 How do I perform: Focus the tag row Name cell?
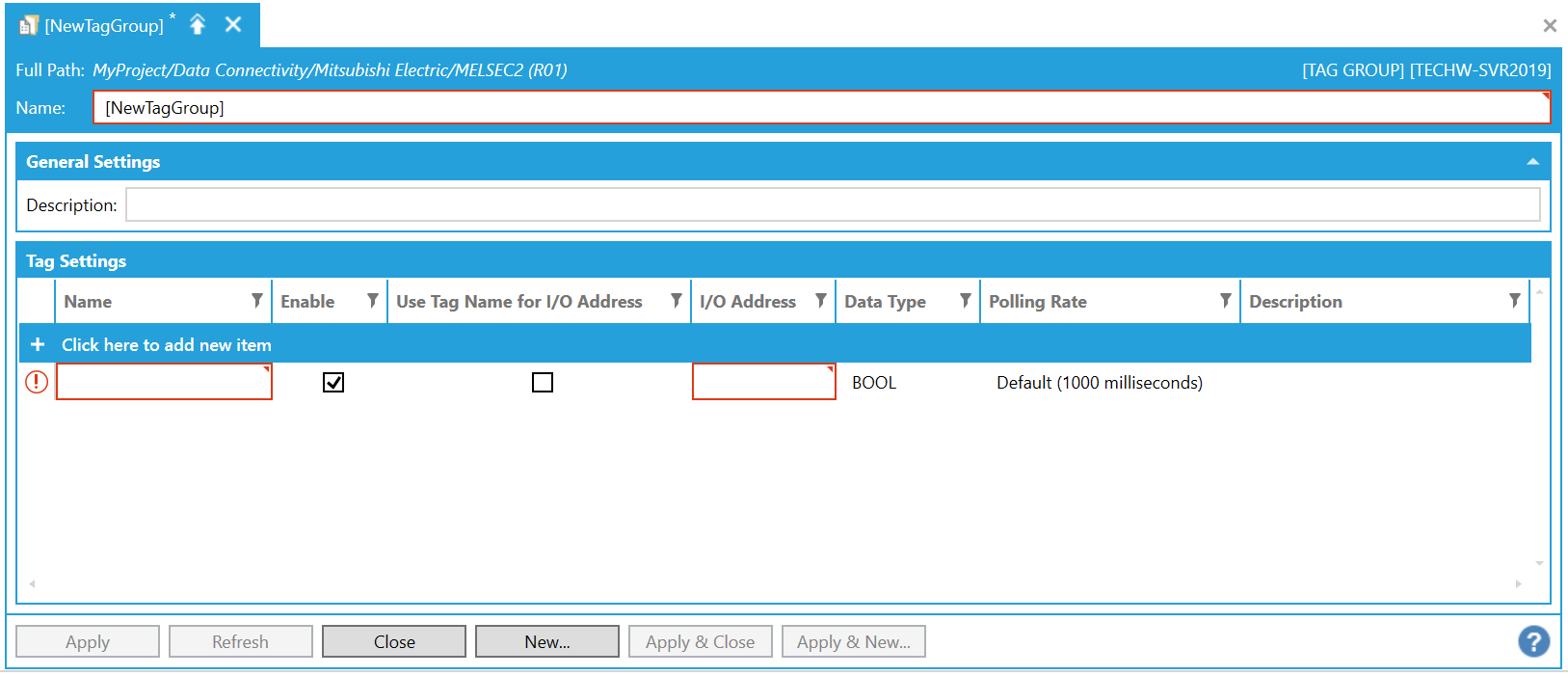(164, 382)
